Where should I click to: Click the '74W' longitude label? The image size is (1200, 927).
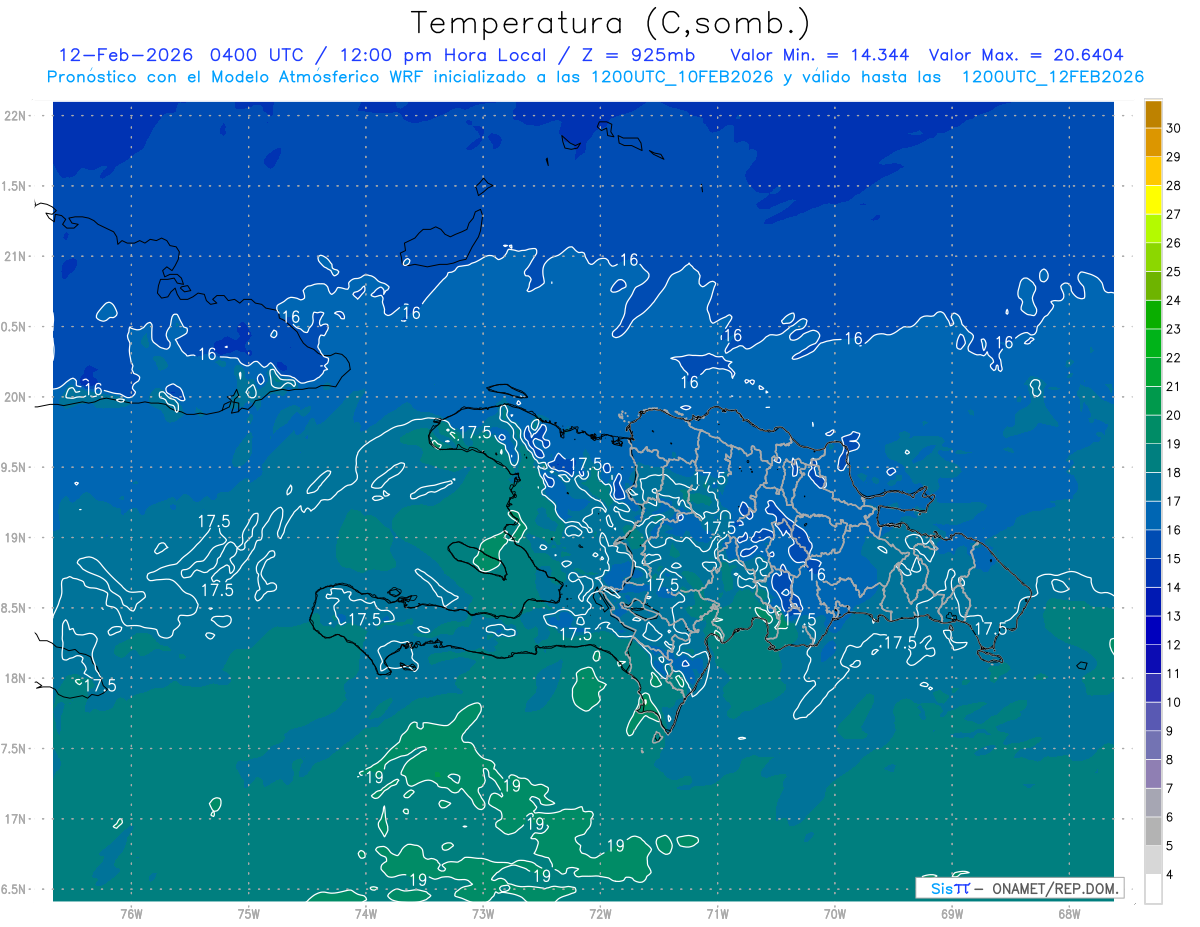[x=366, y=914]
